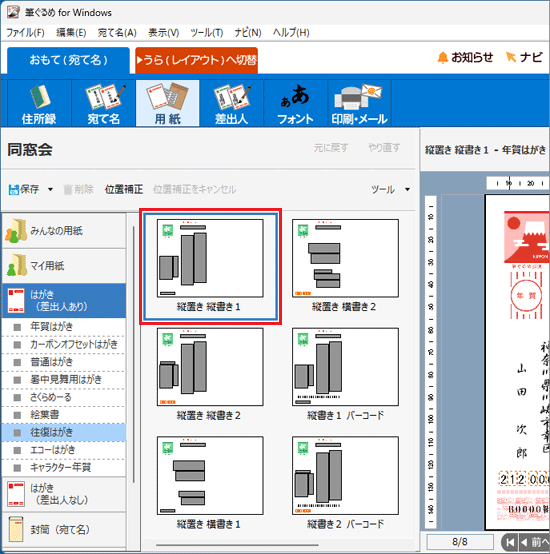This screenshot has width=550, height=554.
Task: Open the 住所録 address book toolbar icon
Action: click(39, 103)
